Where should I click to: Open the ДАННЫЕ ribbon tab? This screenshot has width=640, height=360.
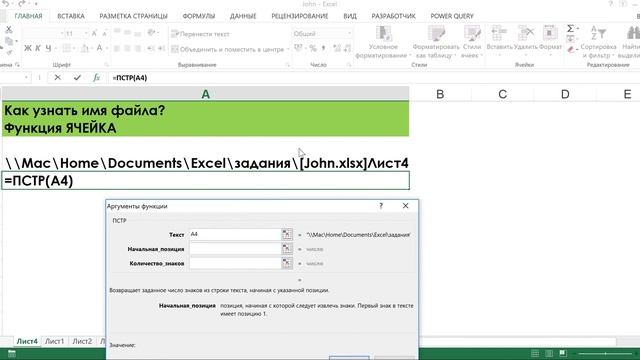click(243, 16)
